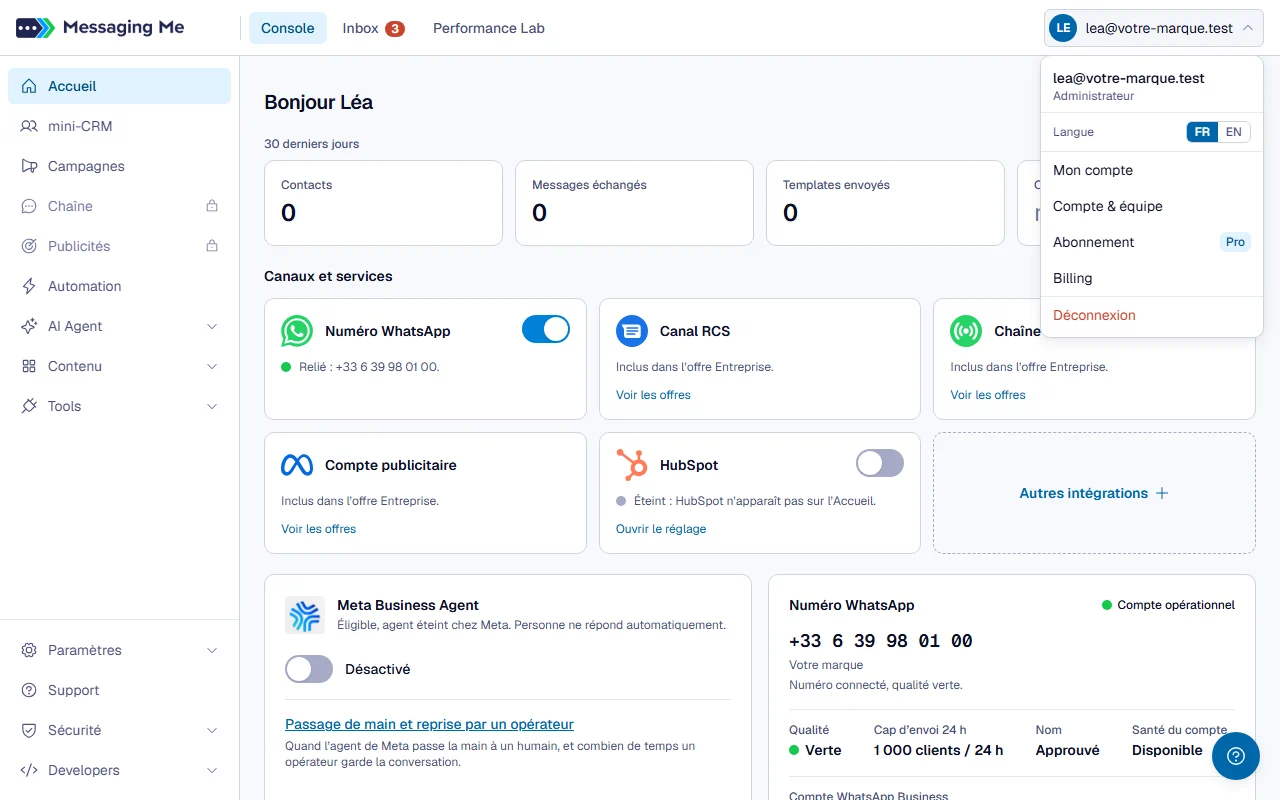Switch language to EN

[1234, 132]
